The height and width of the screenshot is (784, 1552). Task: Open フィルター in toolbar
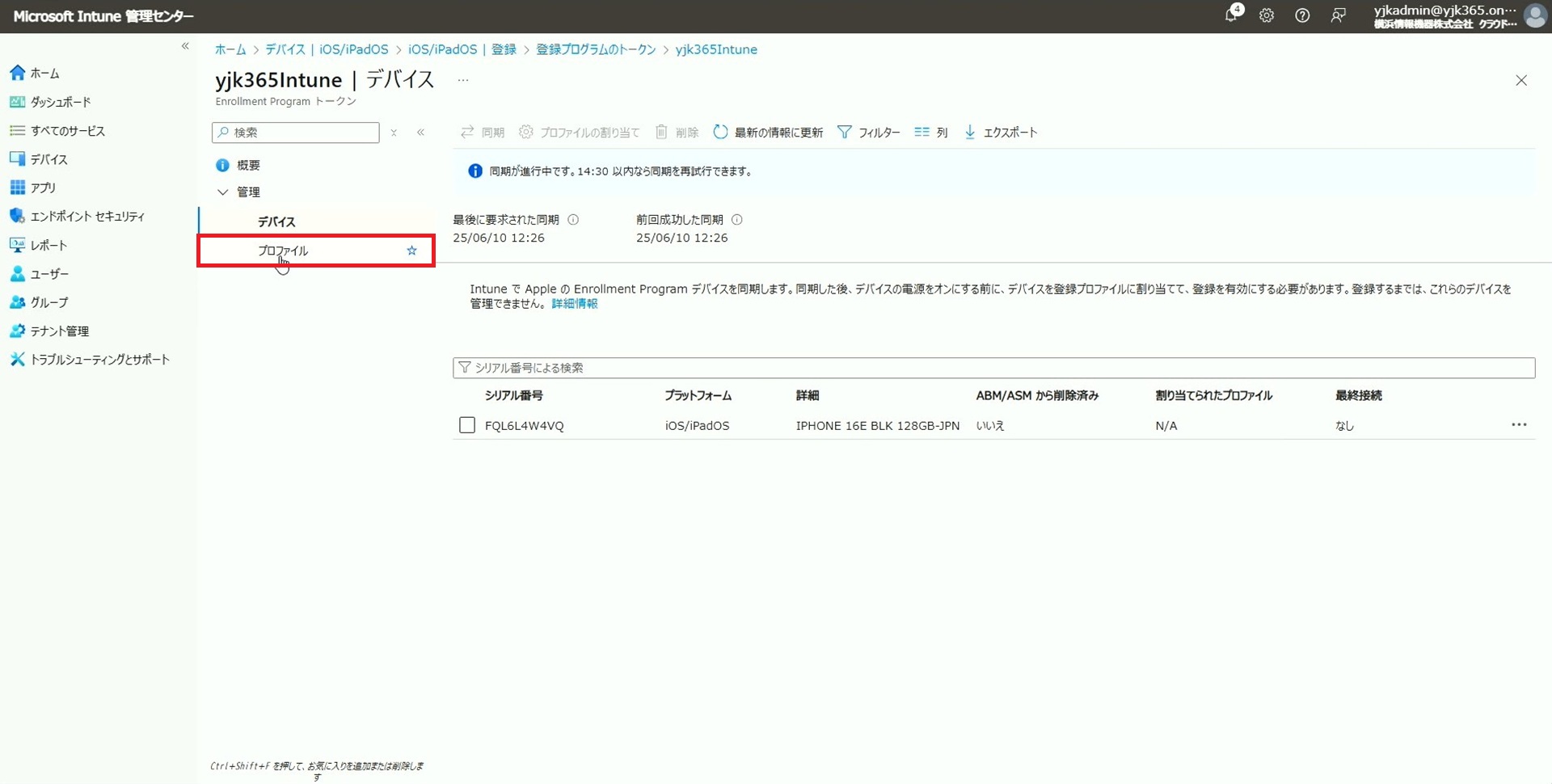click(868, 133)
